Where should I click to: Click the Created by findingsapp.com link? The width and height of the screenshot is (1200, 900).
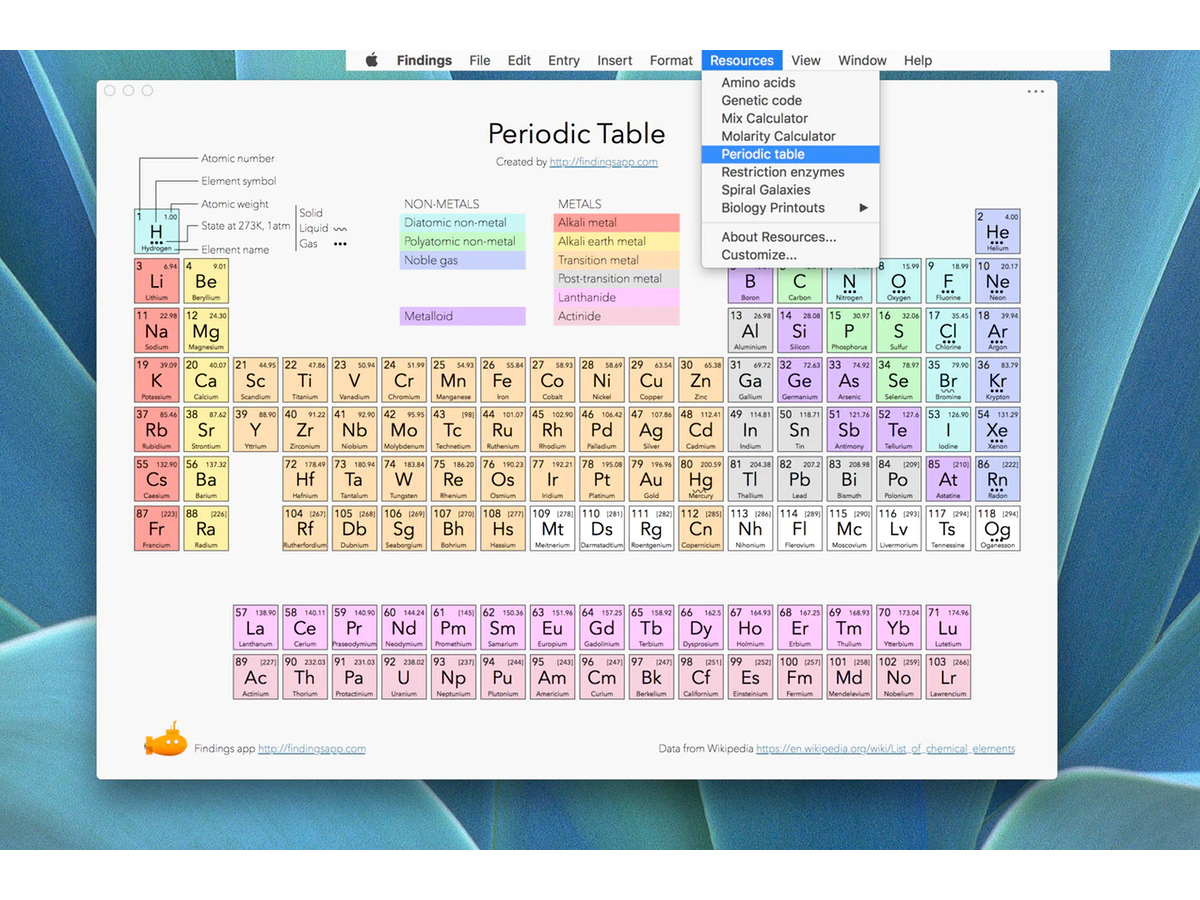601,161
